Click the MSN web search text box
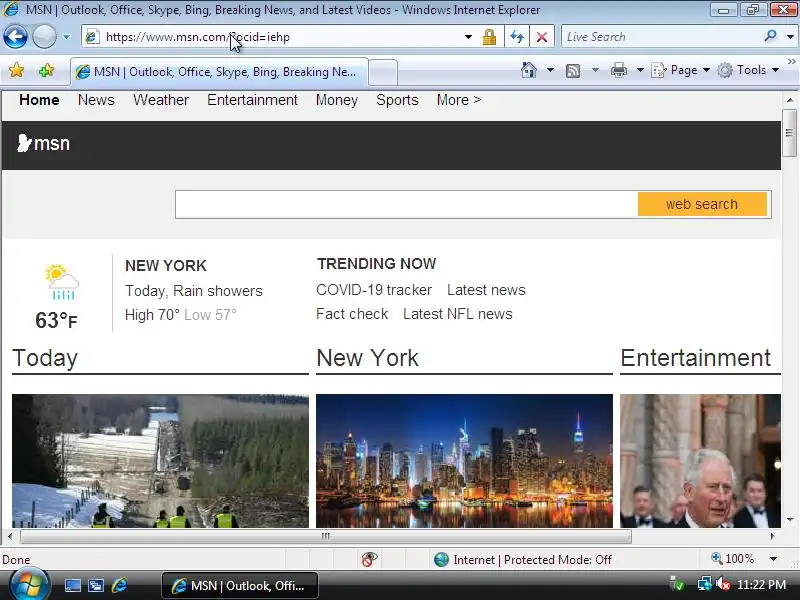The height and width of the screenshot is (600, 800). [406, 204]
